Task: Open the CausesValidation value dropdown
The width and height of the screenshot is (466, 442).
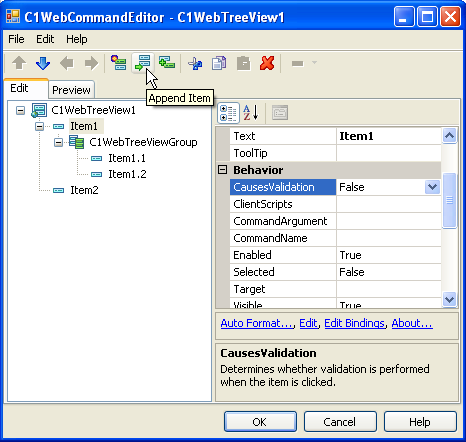Action: (432, 187)
